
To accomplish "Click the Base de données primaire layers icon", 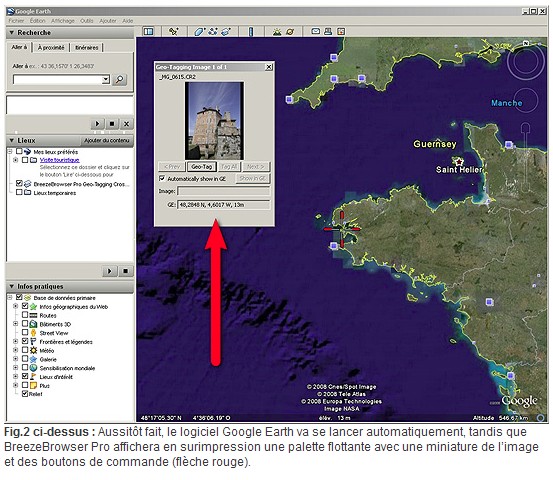I will pyautogui.click(x=28, y=298).
